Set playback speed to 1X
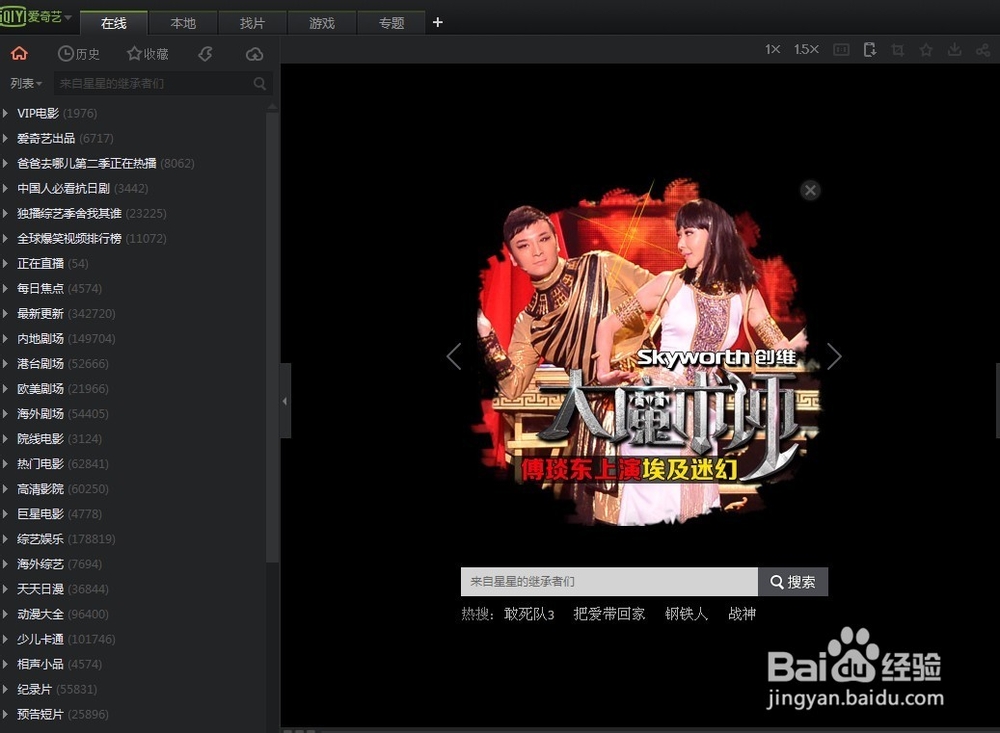The height and width of the screenshot is (733, 1000). tap(772, 49)
